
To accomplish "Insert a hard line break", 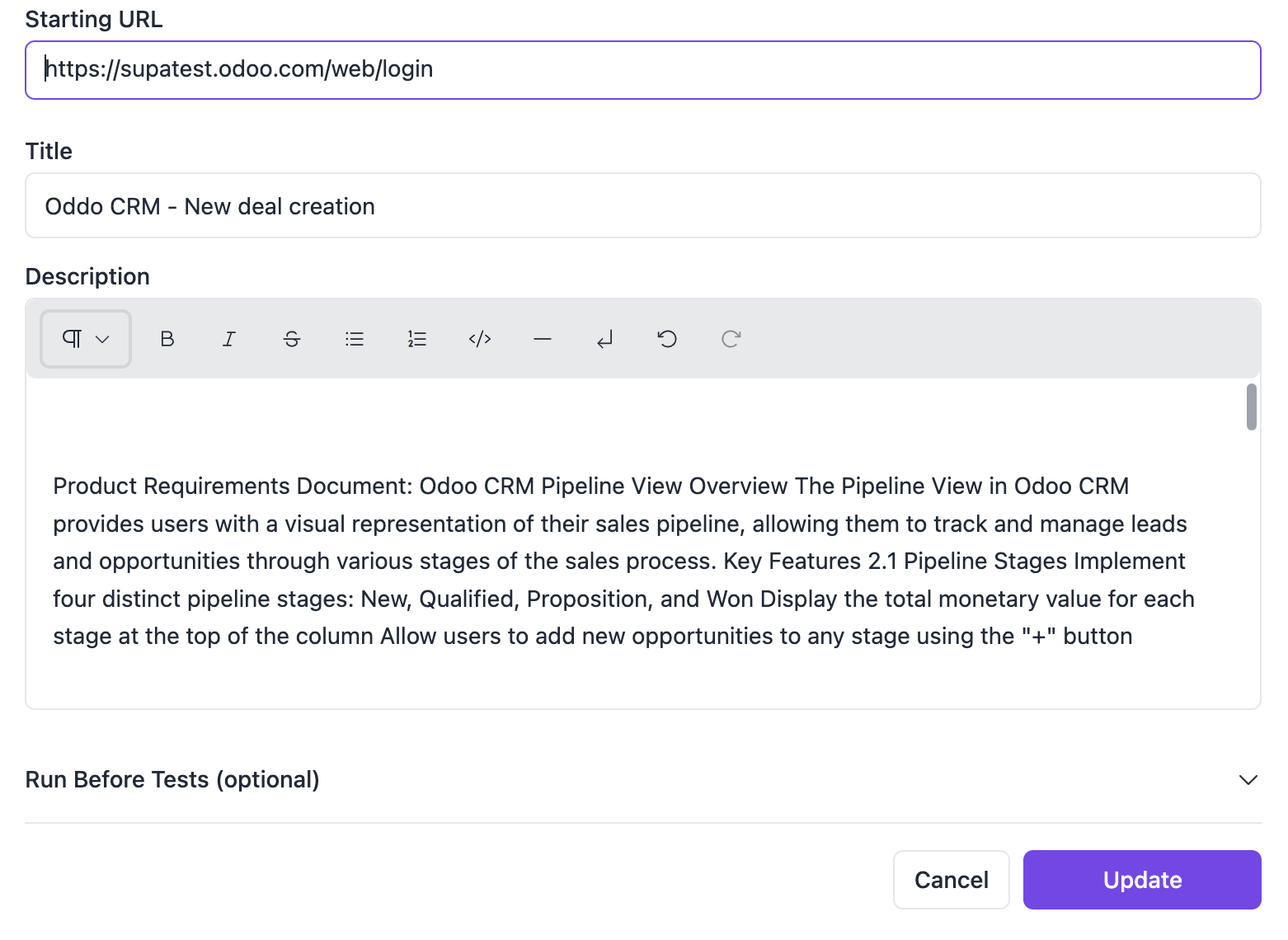I will click(605, 339).
